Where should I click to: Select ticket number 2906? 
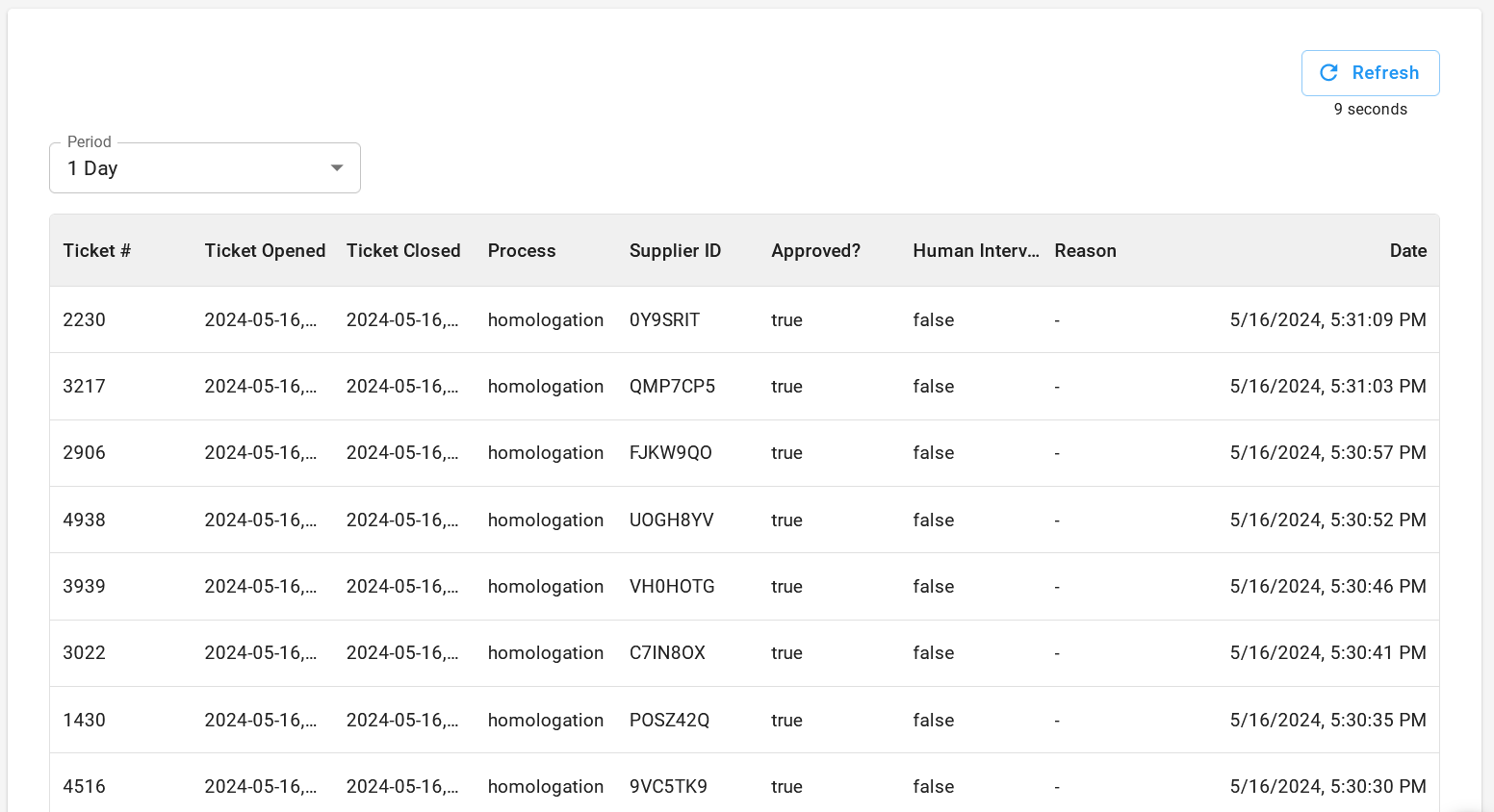coord(85,453)
